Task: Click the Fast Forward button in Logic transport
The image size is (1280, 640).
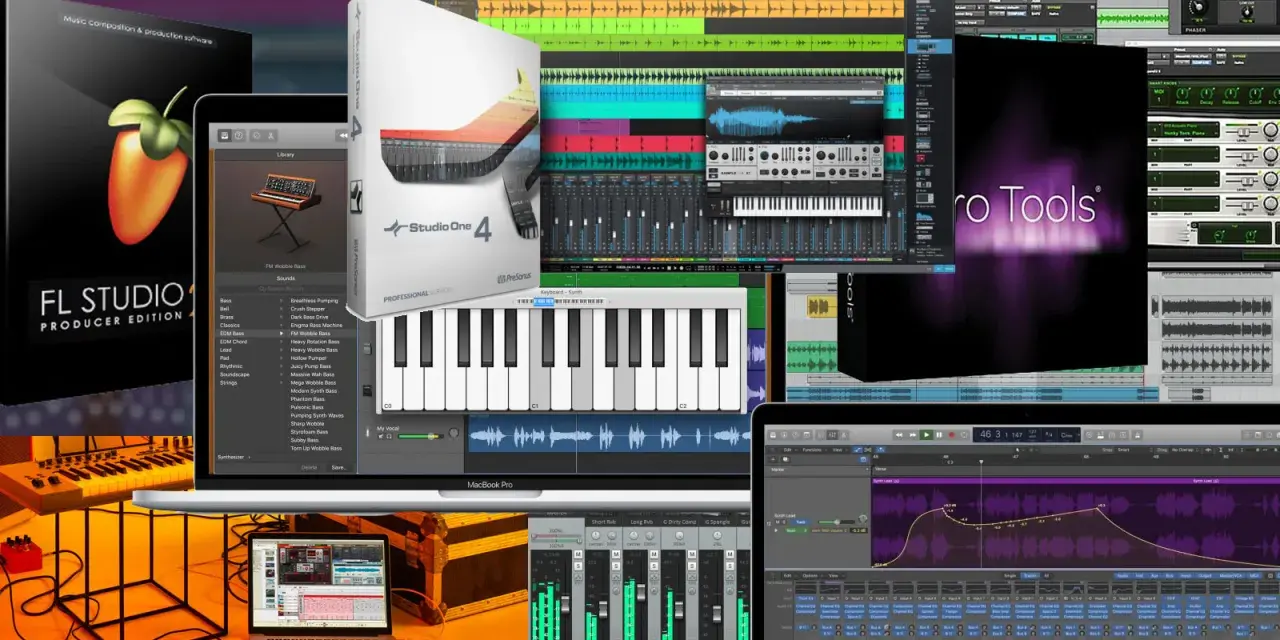Action: click(913, 435)
